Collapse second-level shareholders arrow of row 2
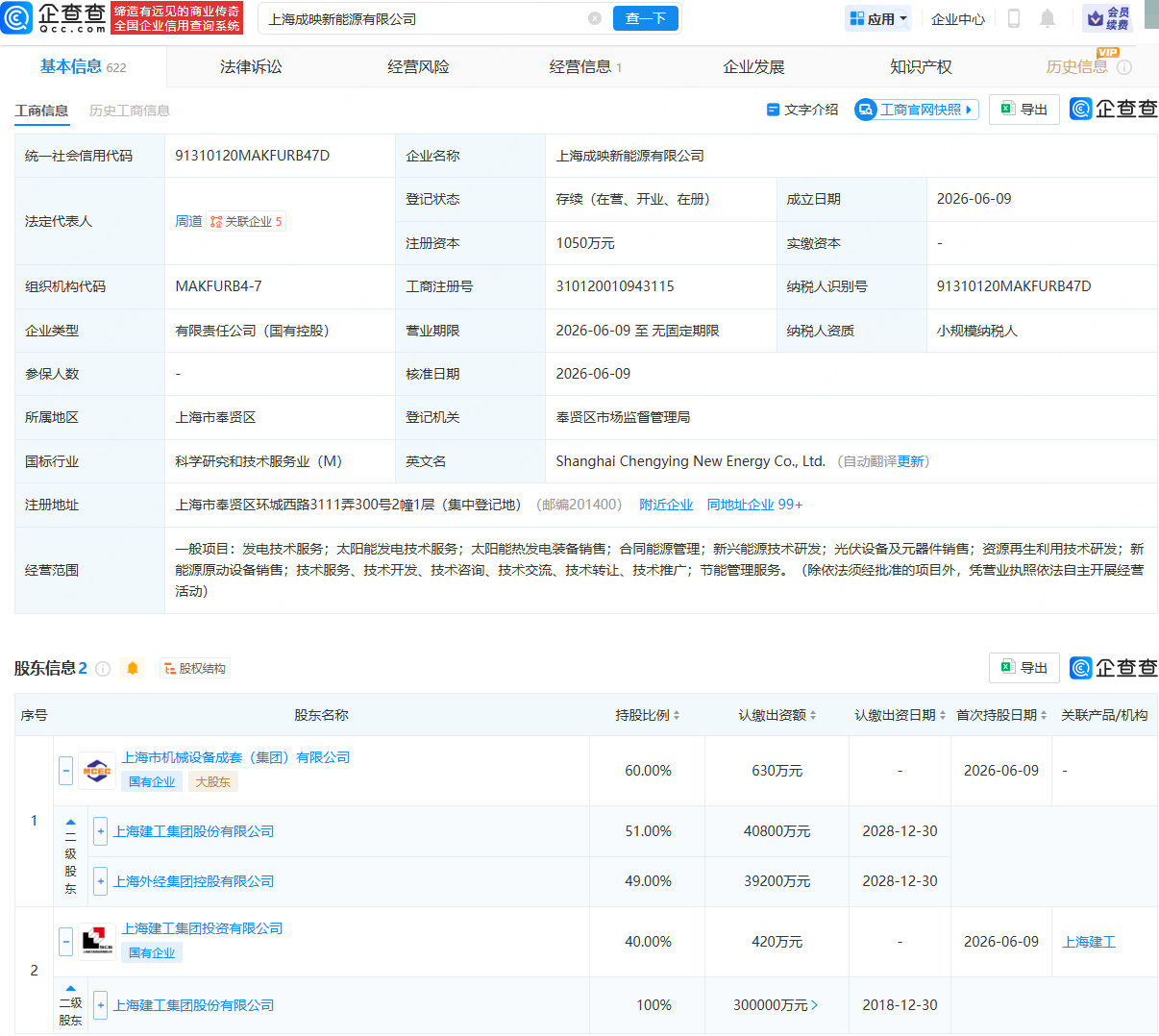 click(70, 988)
